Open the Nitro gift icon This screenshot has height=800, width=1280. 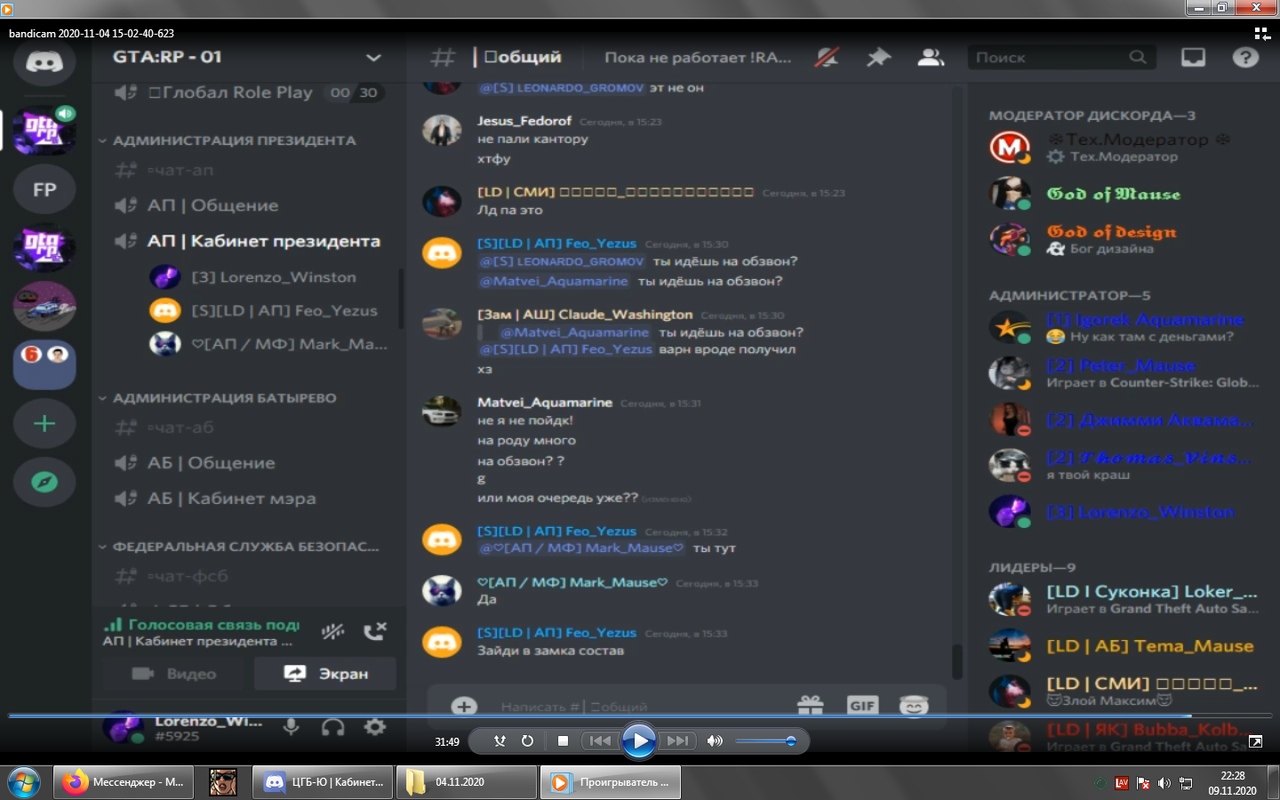tap(810, 706)
